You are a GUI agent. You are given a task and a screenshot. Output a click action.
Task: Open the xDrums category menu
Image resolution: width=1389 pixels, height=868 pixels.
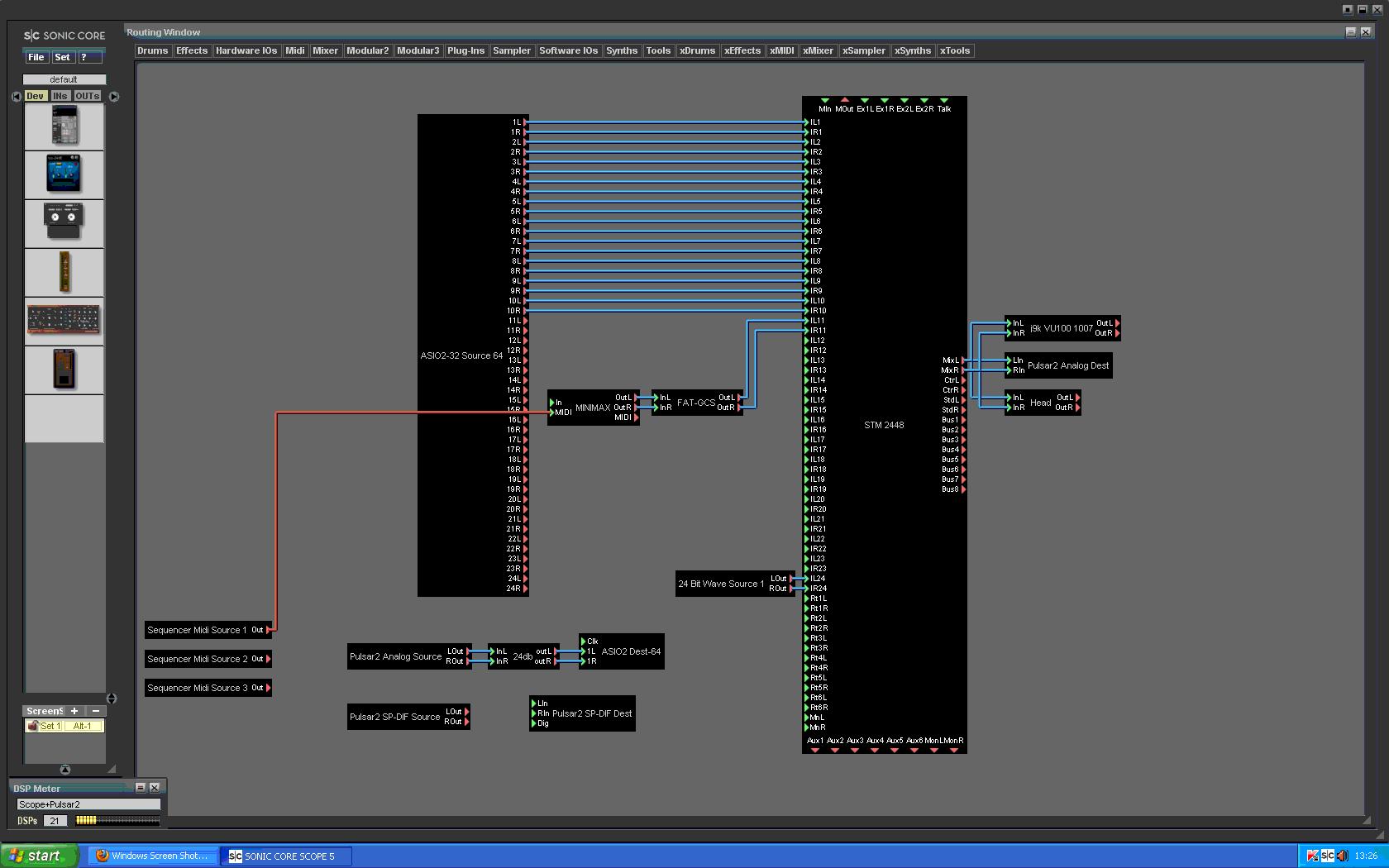click(x=698, y=50)
